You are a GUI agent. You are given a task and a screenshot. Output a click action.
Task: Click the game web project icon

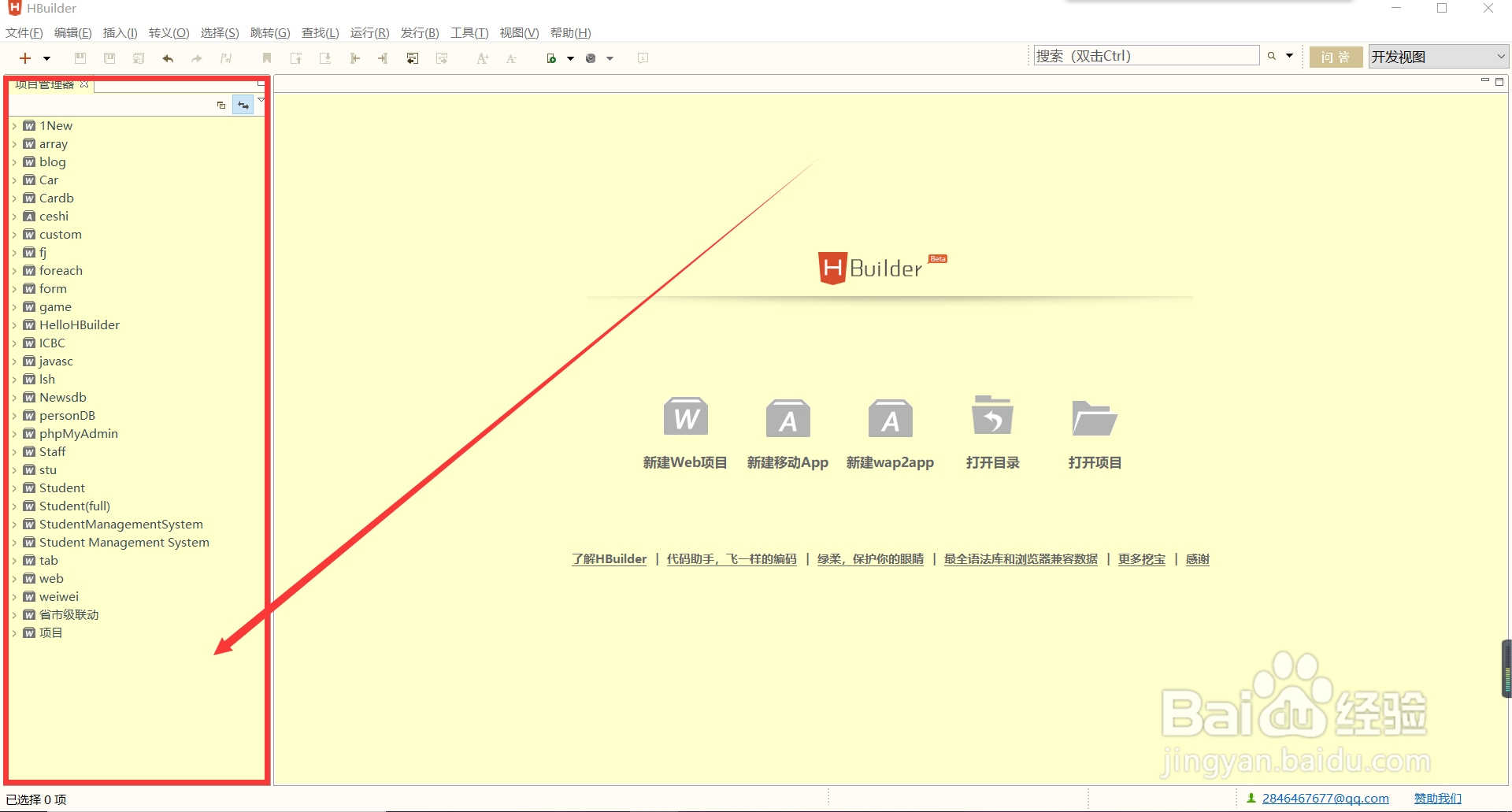[29, 307]
